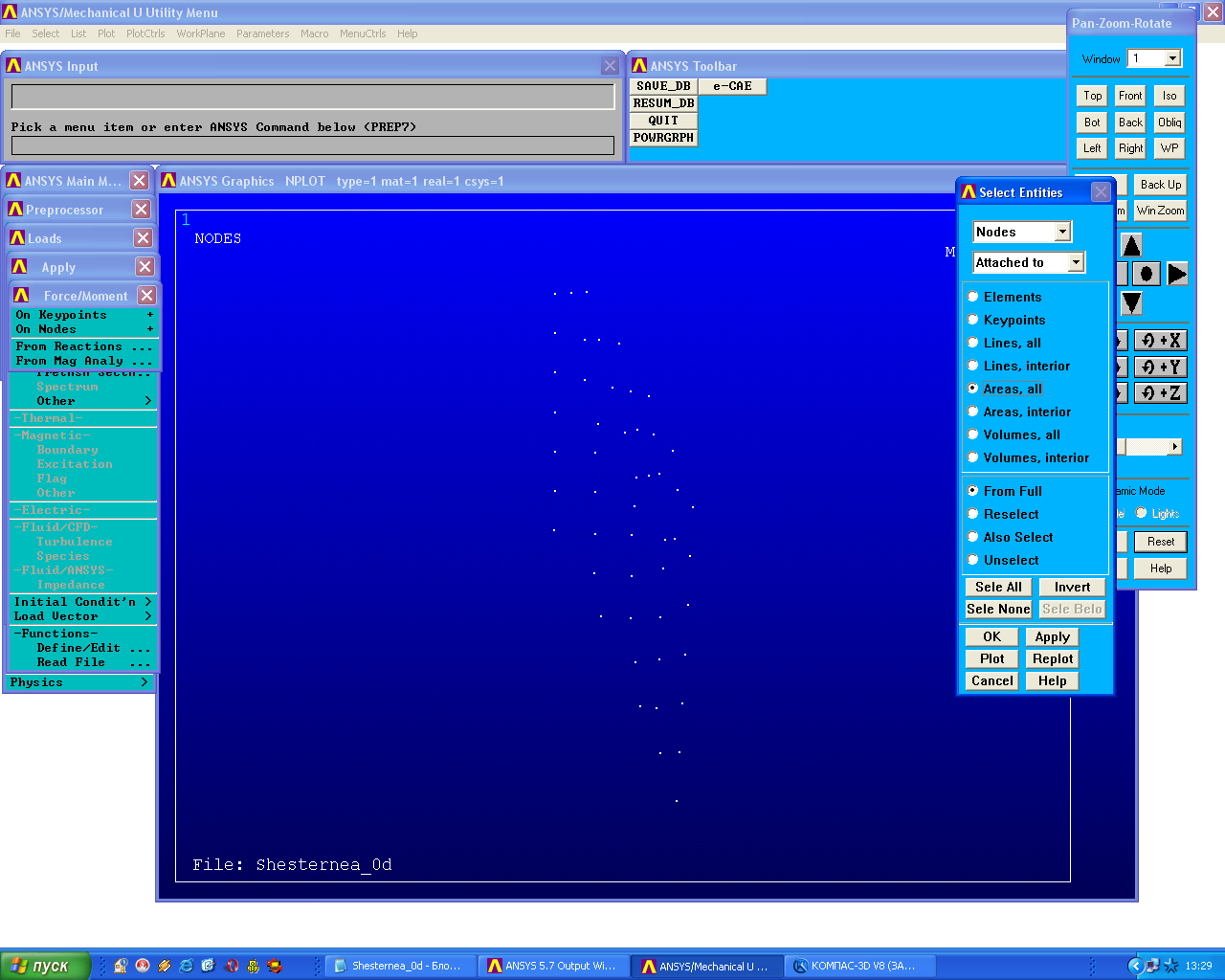Image resolution: width=1225 pixels, height=980 pixels.
Task: Click From Reactions menu entry
Action: pos(85,346)
